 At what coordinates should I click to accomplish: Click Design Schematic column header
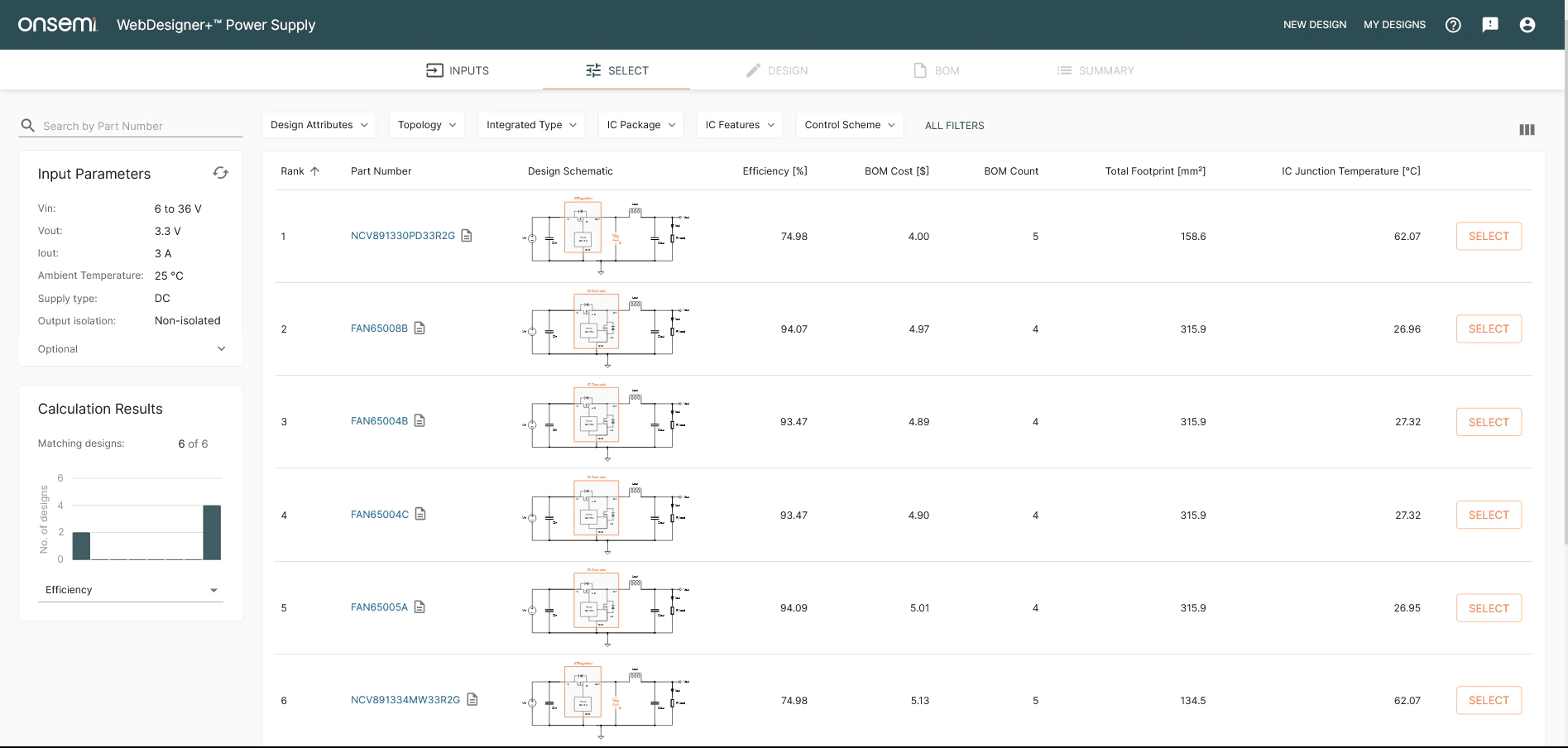(570, 171)
